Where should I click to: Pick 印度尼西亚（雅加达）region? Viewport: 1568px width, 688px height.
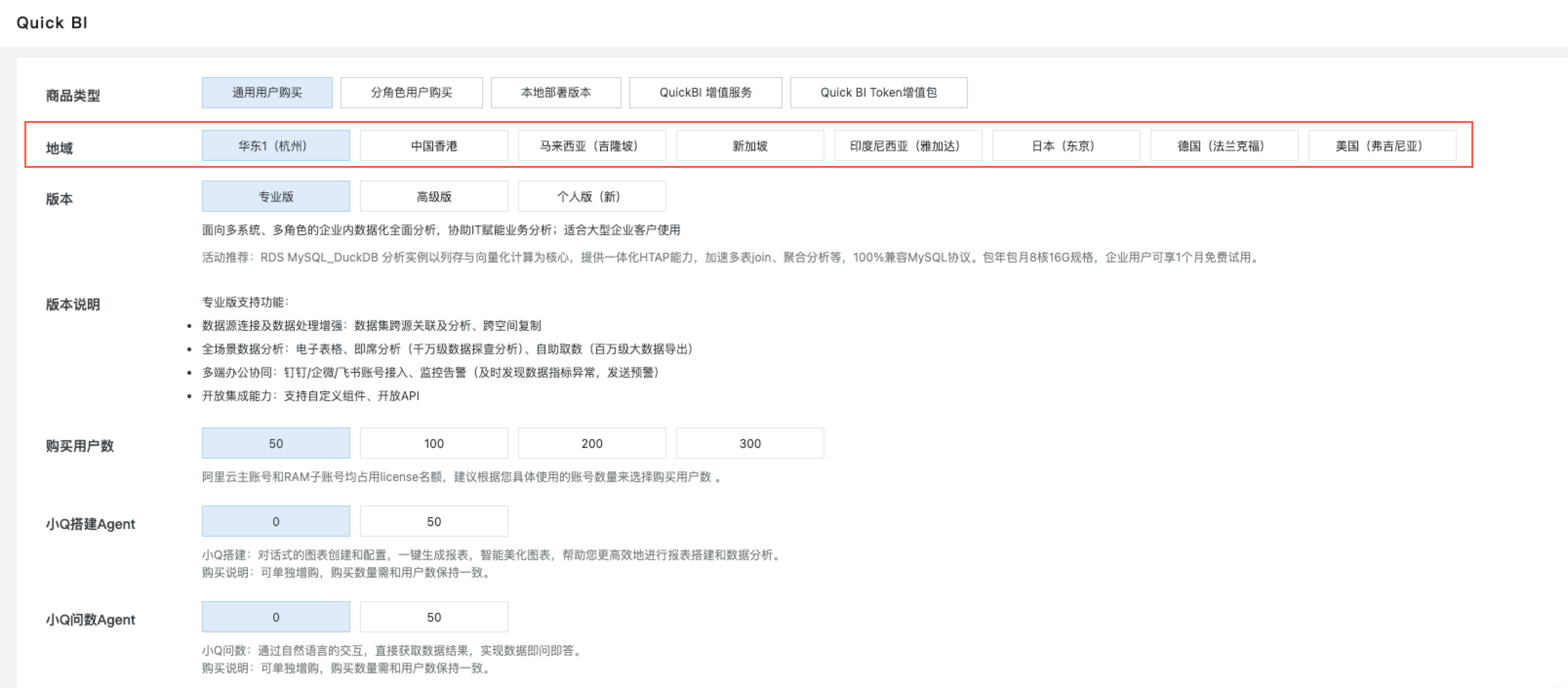(907, 145)
